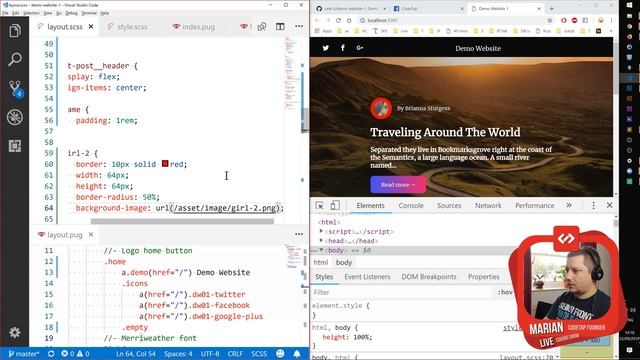
Task: Expand the script node in DOM tree
Action: click(321, 231)
